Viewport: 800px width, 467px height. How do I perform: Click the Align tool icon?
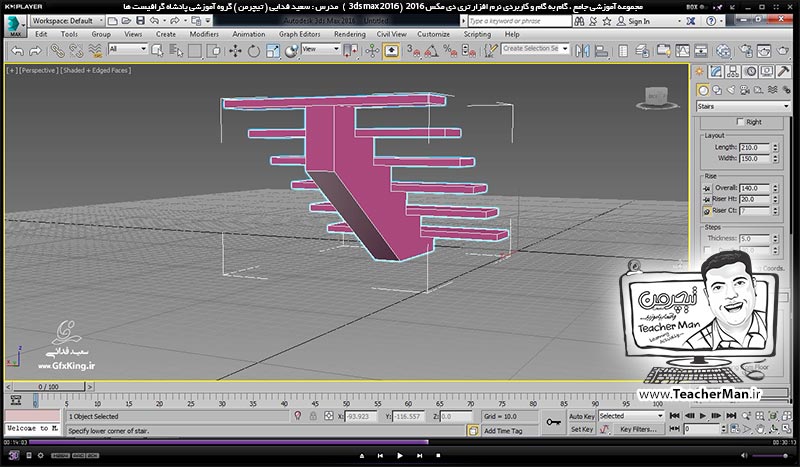pos(602,51)
